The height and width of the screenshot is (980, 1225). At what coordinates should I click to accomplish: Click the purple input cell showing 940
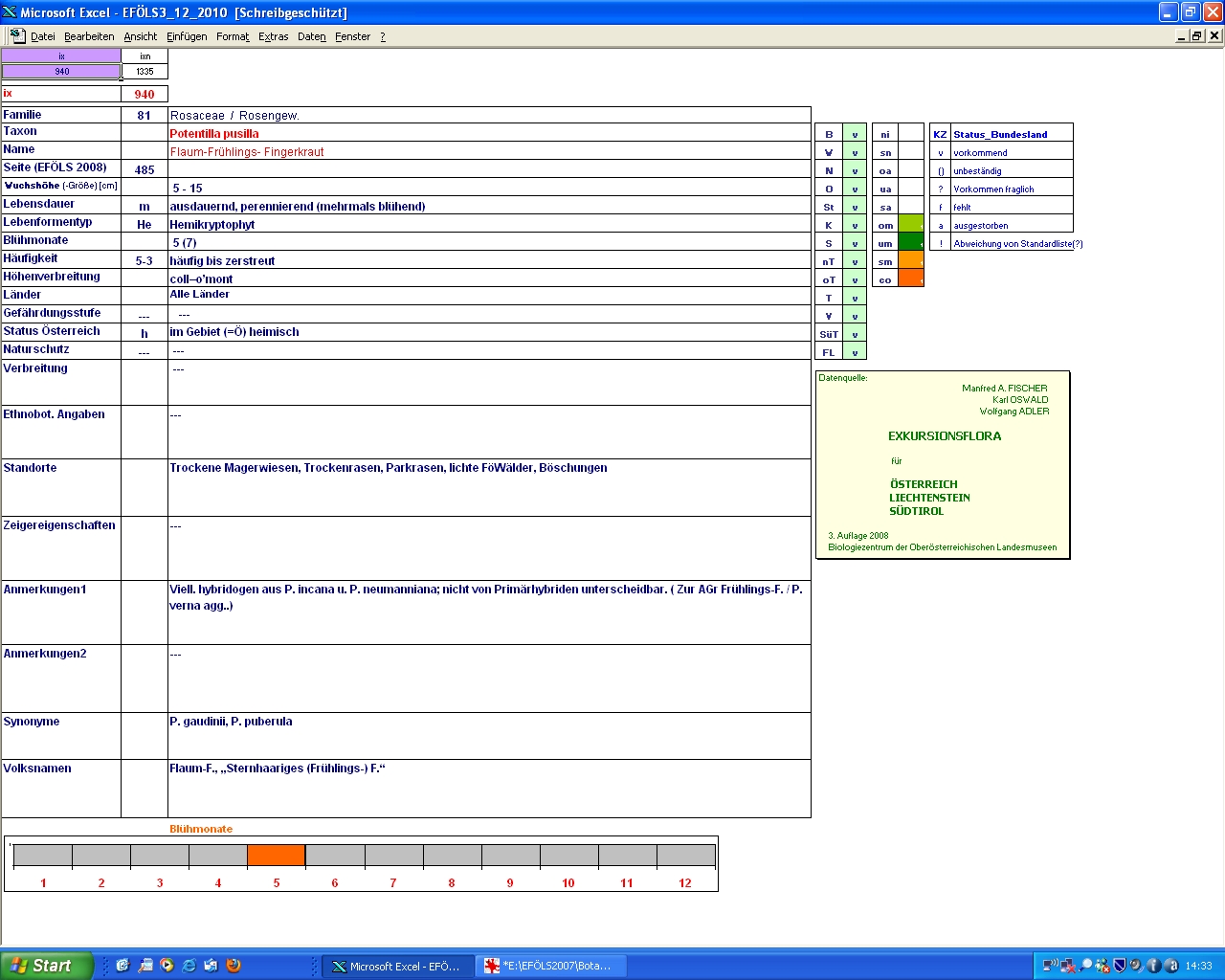point(61,72)
